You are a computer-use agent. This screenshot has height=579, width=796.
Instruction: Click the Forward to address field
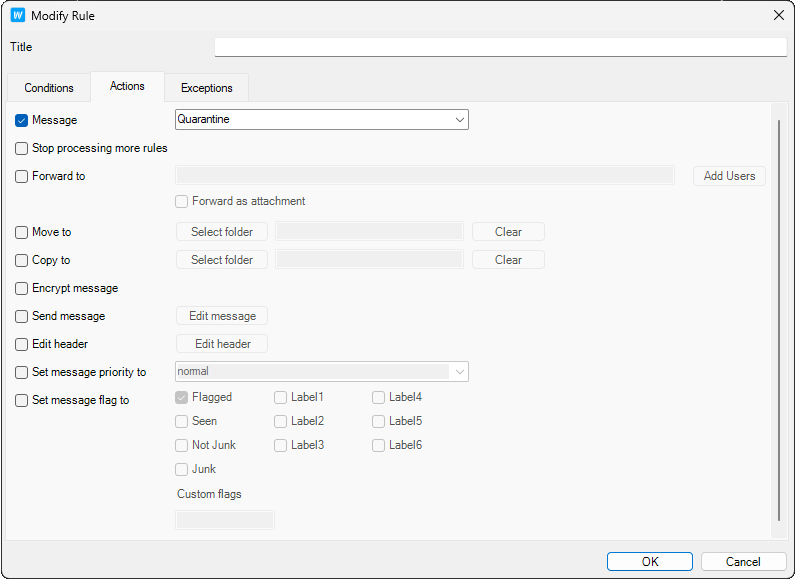(425, 176)
